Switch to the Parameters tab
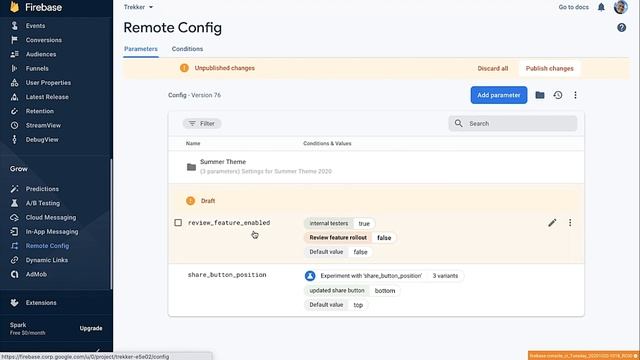 pos(141,49)
